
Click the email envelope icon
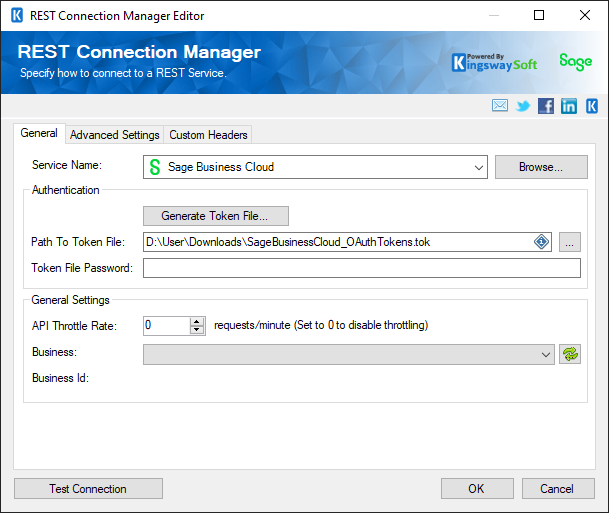pos(499,106)
